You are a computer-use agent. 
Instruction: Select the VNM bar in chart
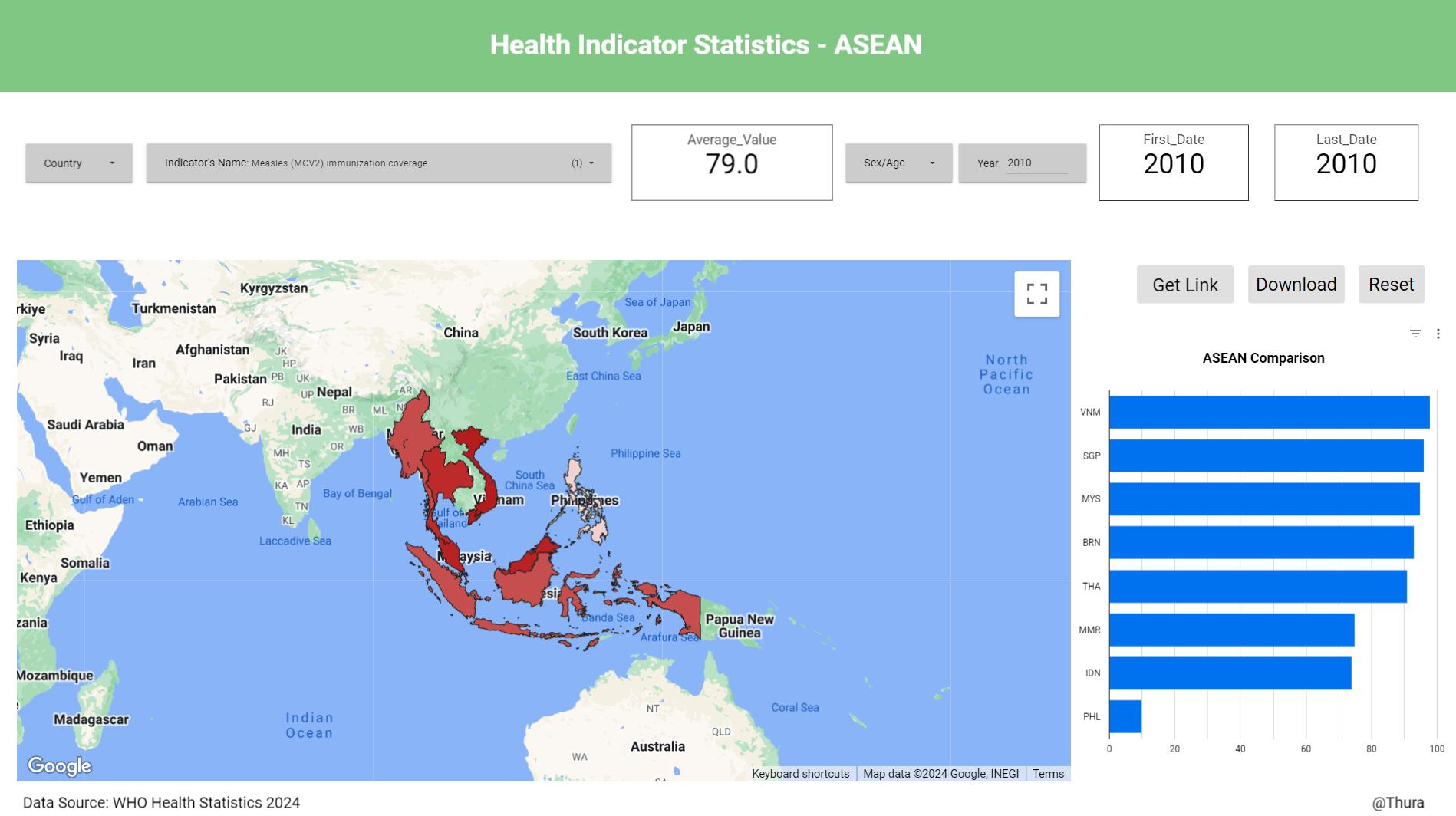[1269, 412]
